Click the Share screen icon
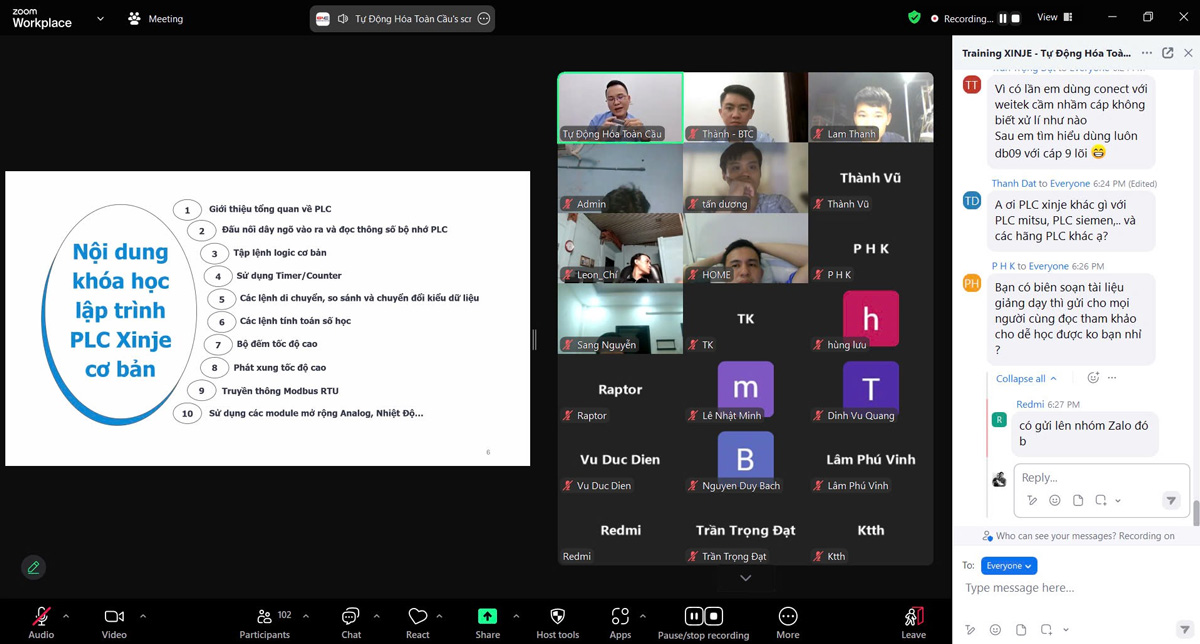The image size is (1200, 644). point(487,617)
